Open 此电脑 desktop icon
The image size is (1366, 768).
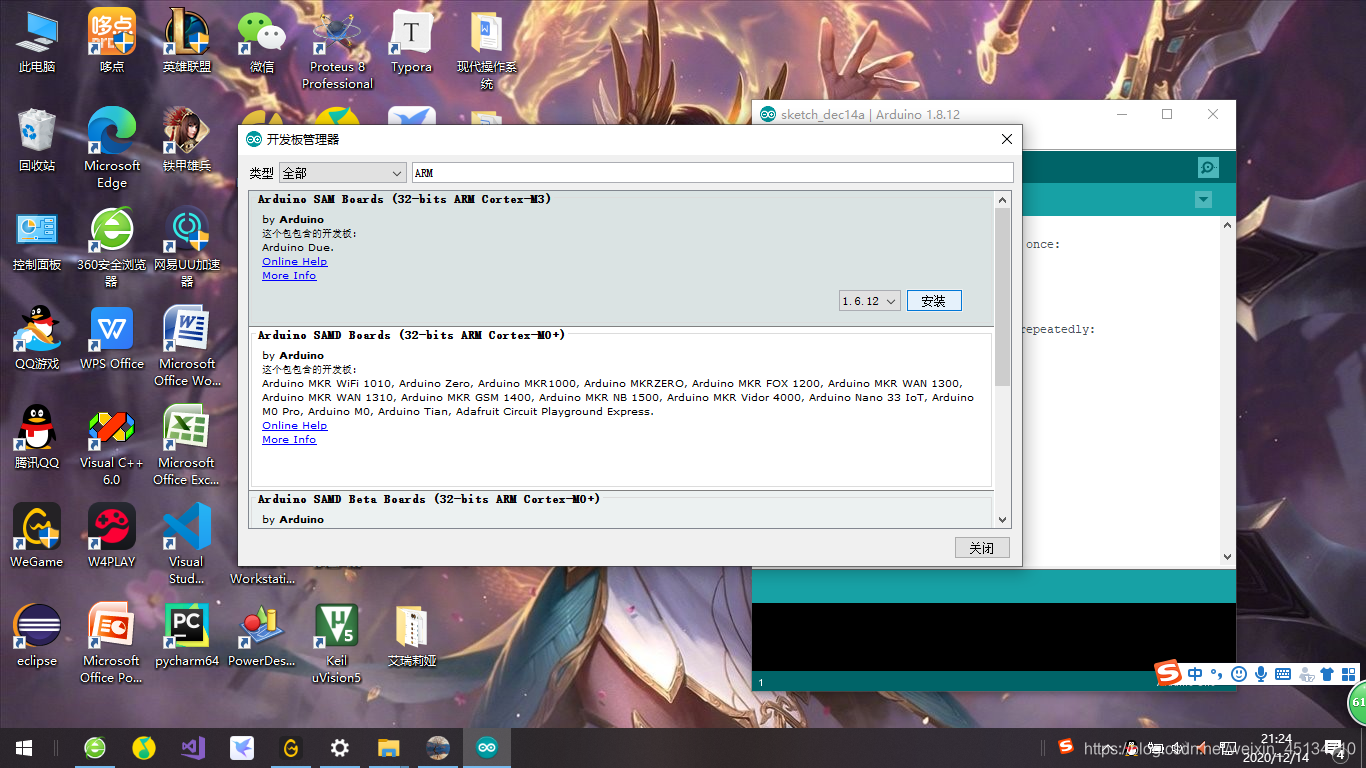(37, 42)
